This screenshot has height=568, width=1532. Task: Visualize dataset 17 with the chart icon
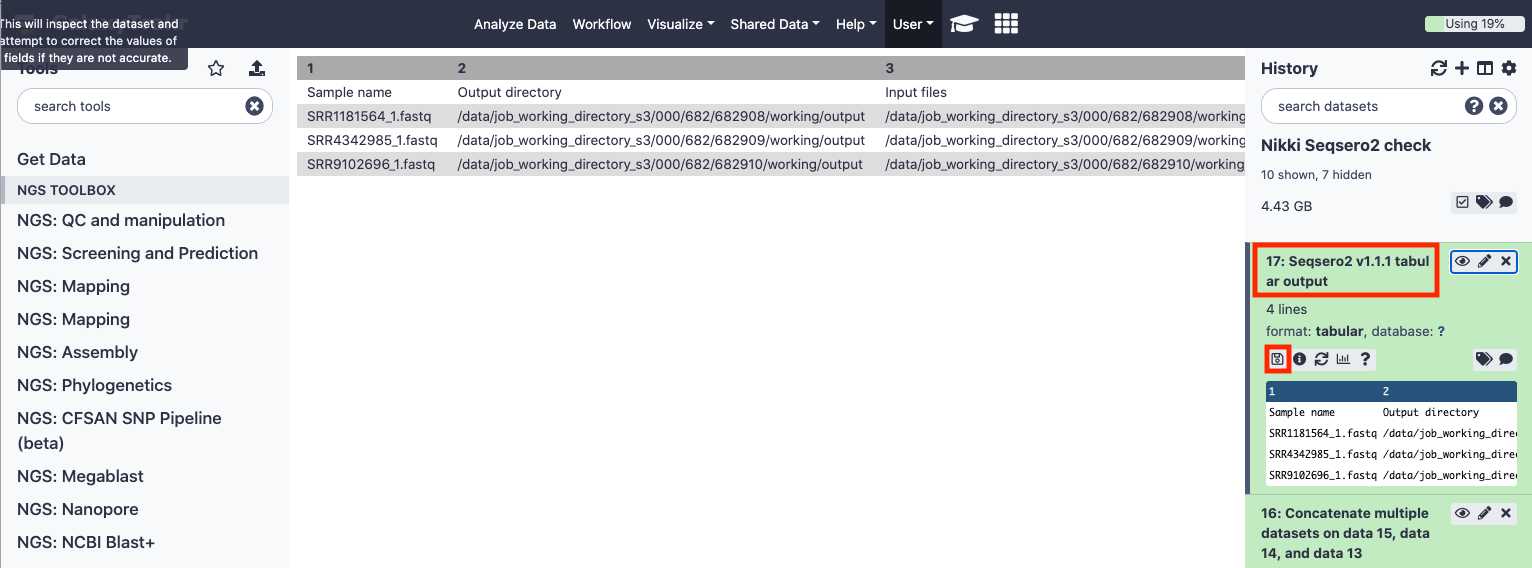(1343, 359)
